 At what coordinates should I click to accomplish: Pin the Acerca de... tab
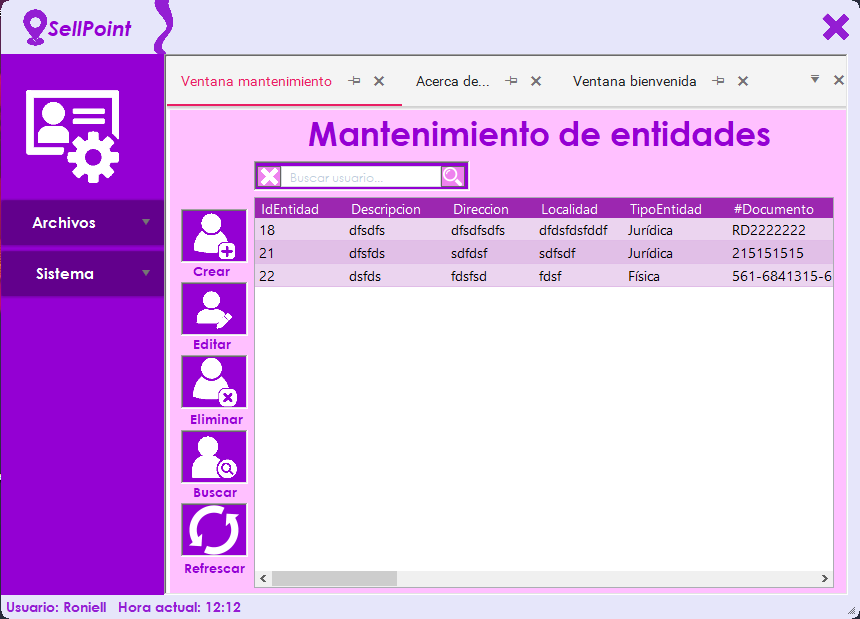point(511,81)
